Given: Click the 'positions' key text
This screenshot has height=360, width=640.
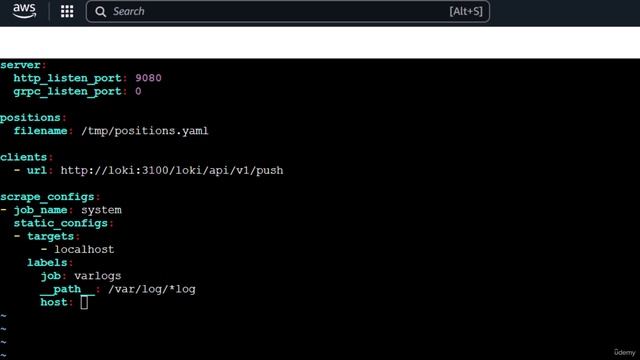Looking at the screenshot, I should (x=30, y=118).
